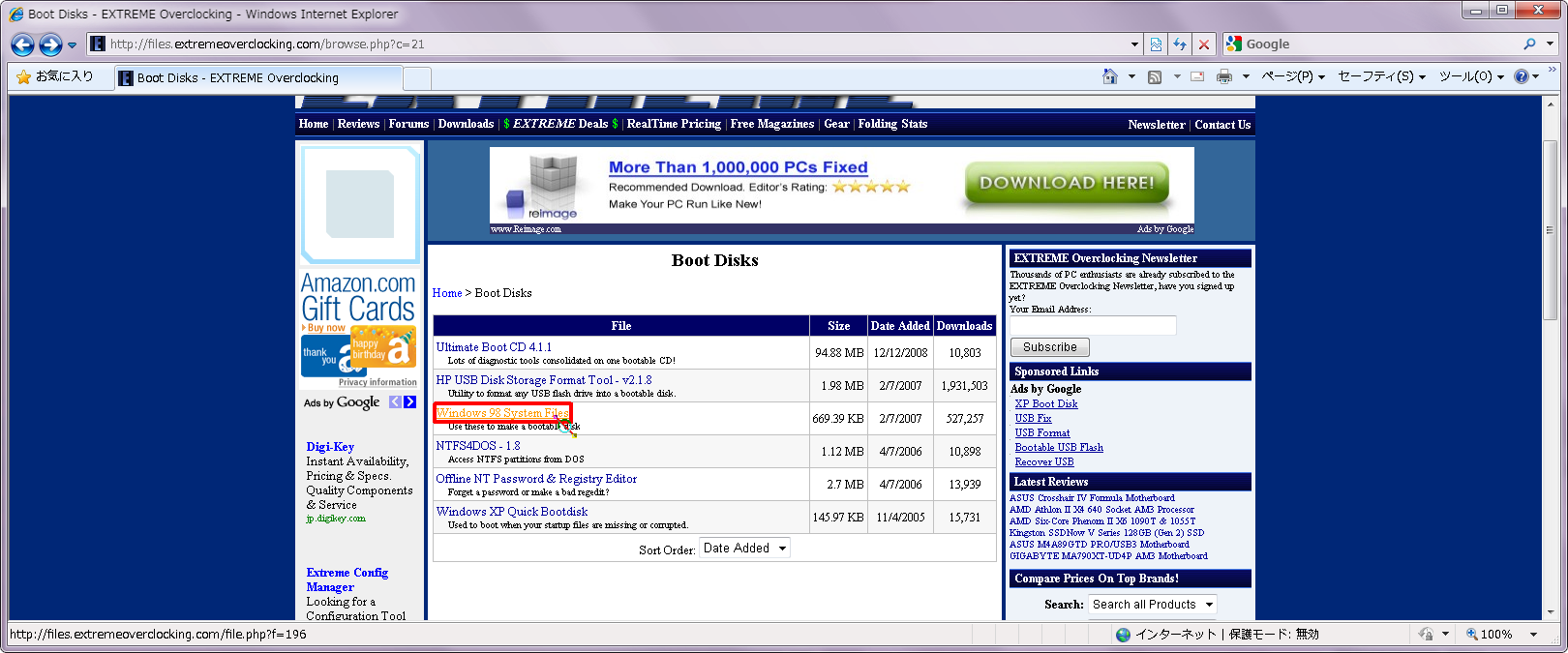Open the Folding Stats navigation link
Screen dimensions: 1568x653
[892, 124]
